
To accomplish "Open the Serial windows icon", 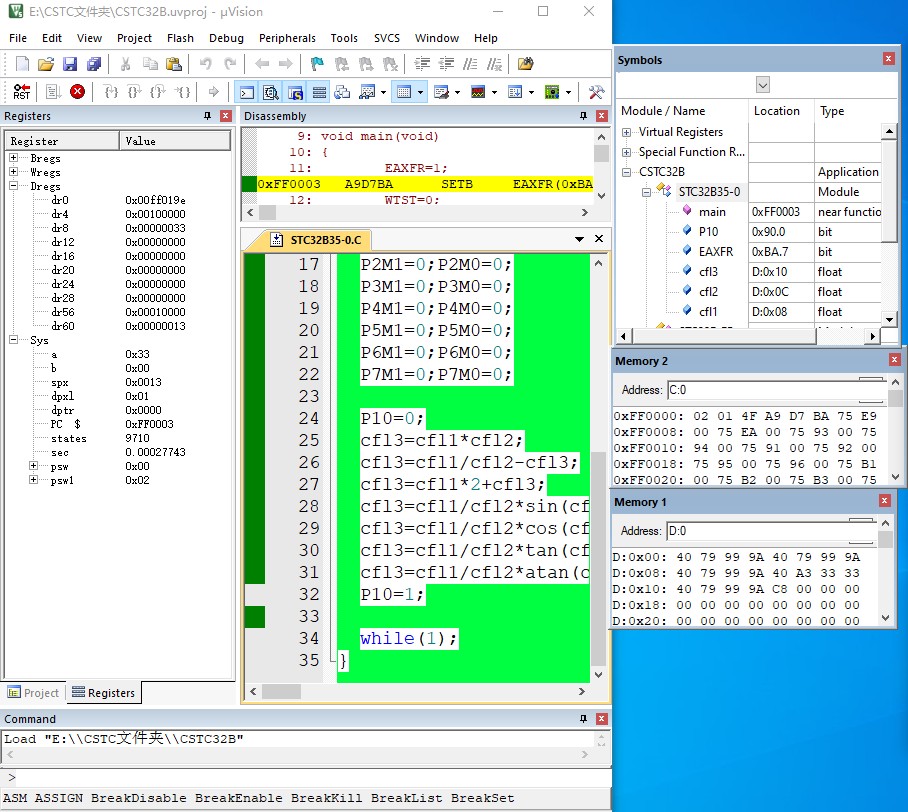I will tap(441, 92).
